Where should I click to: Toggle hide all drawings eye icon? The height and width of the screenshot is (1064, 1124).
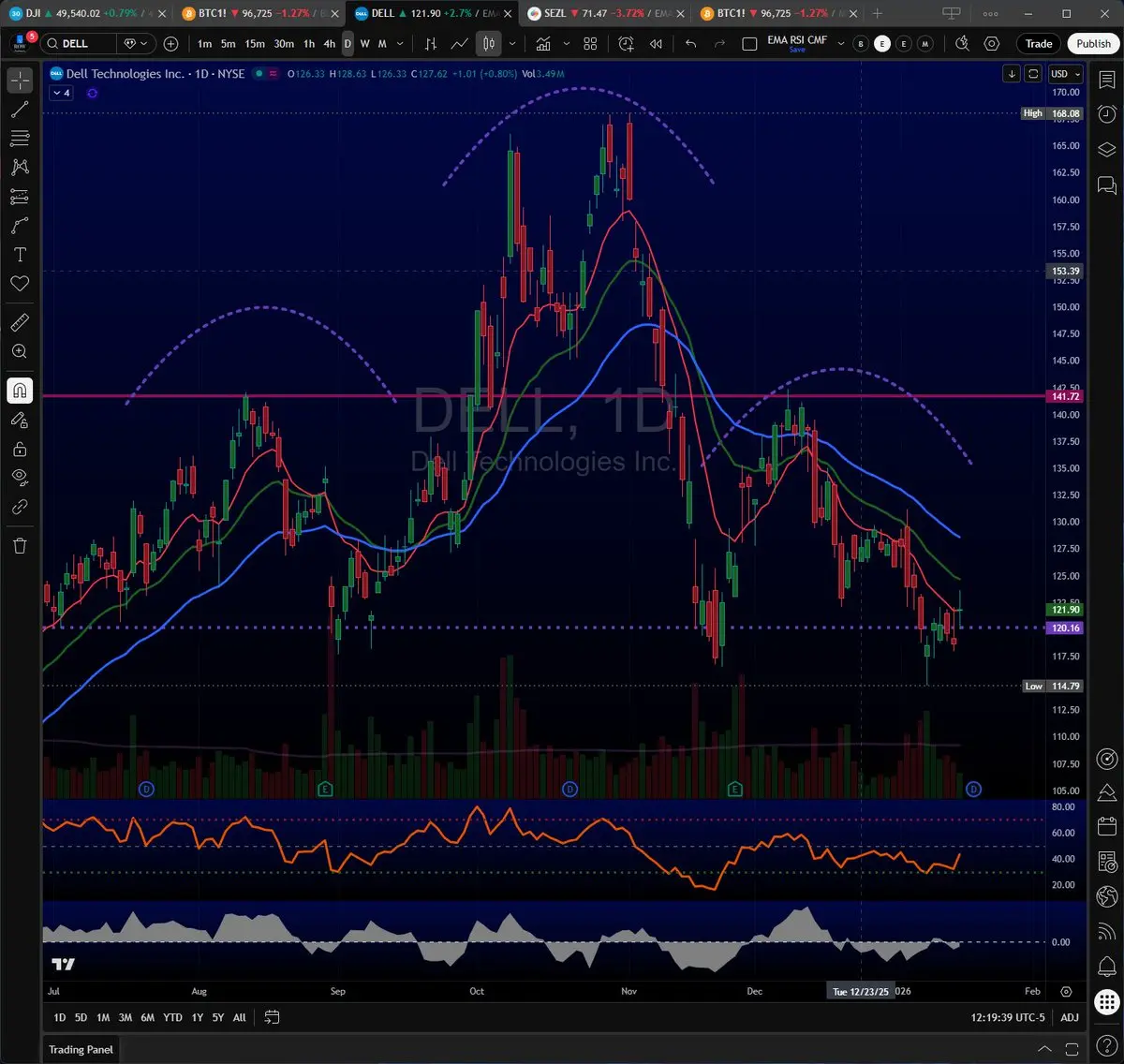click(x=20, y=478)
